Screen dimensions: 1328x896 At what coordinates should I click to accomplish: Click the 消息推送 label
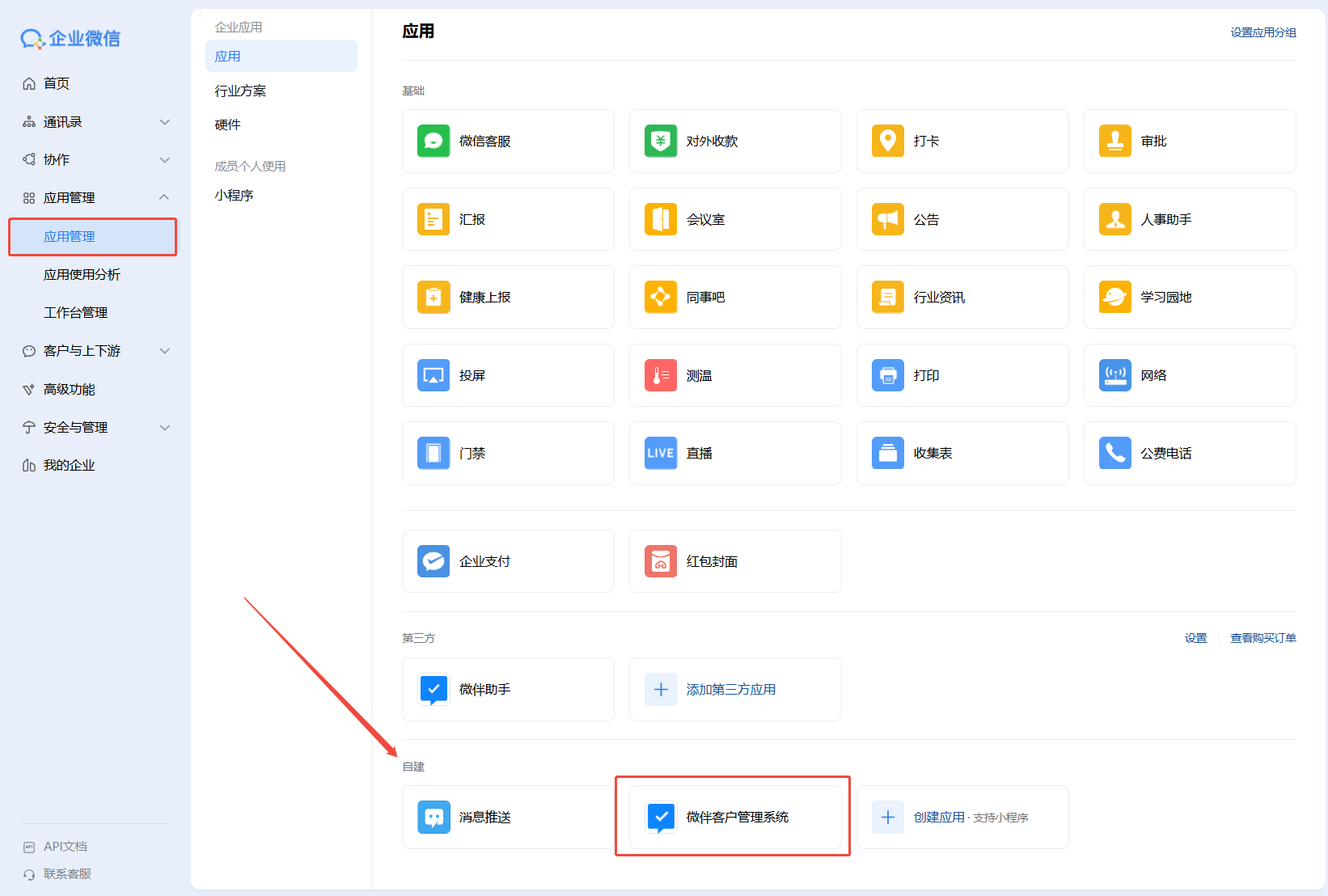(x=485, y=817)
